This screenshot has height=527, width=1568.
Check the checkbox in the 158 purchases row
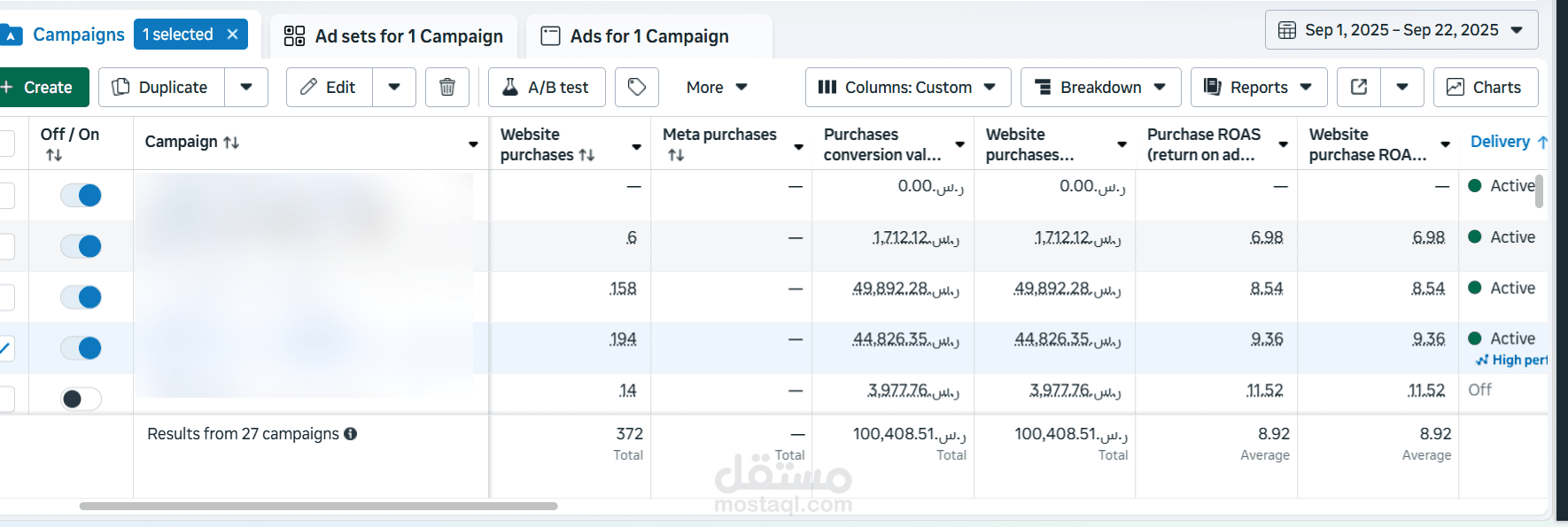click(x=5, y=297)
